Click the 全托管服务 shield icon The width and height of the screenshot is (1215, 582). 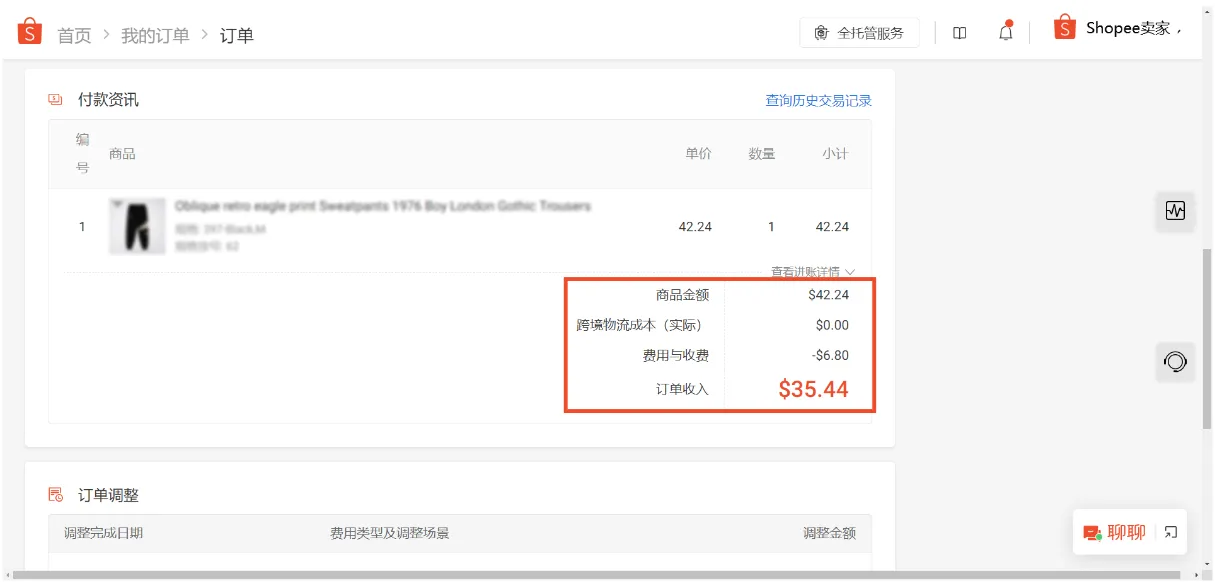(820, 32)
